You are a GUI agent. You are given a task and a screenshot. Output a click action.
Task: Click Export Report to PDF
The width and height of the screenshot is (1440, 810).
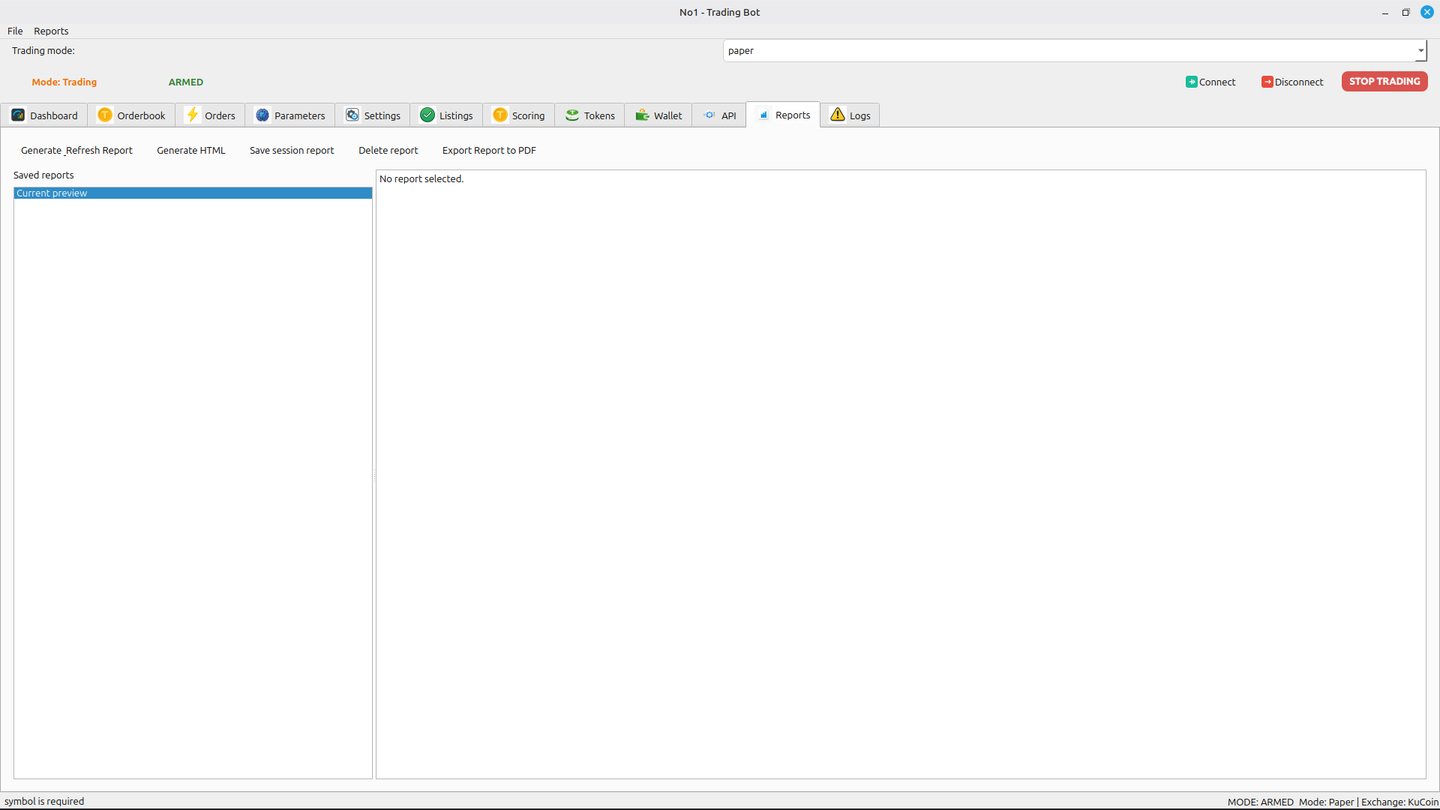click(x=489, y=150)
